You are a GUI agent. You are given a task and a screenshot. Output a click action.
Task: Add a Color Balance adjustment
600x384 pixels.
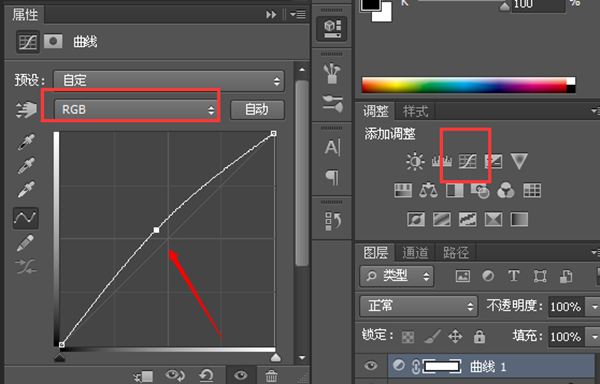click(x=428, y=190)
